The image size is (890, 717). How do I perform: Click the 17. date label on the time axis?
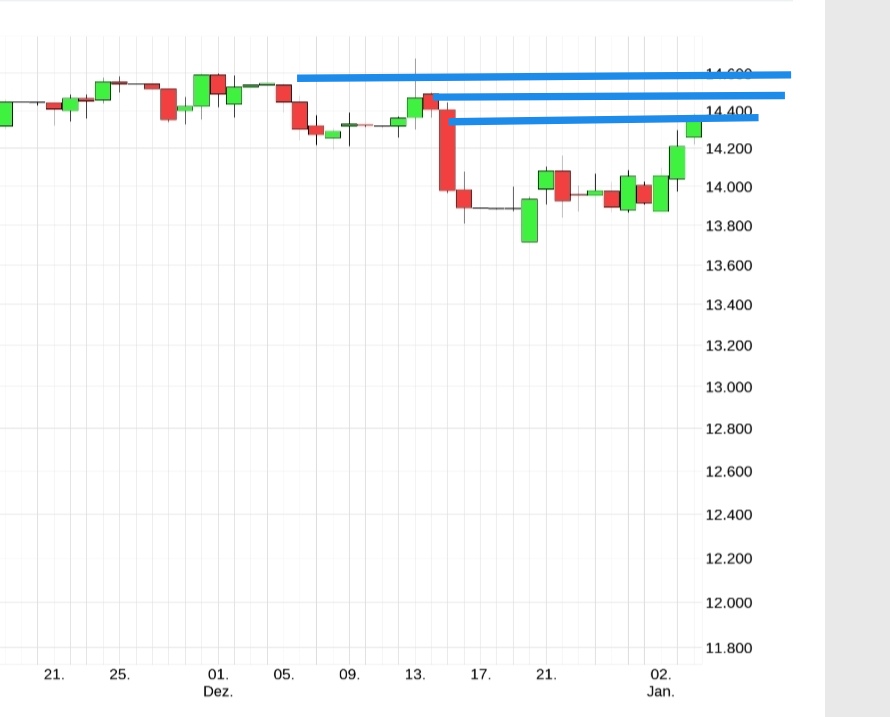pos(480,675)
